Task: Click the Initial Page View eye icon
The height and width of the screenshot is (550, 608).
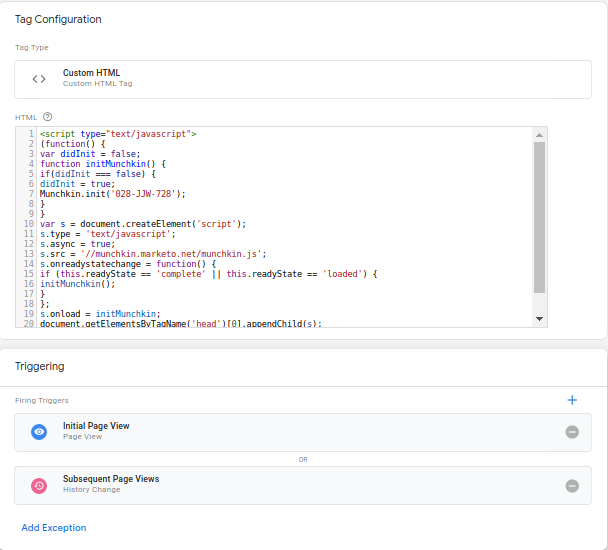Action: (x=38, y=432)
